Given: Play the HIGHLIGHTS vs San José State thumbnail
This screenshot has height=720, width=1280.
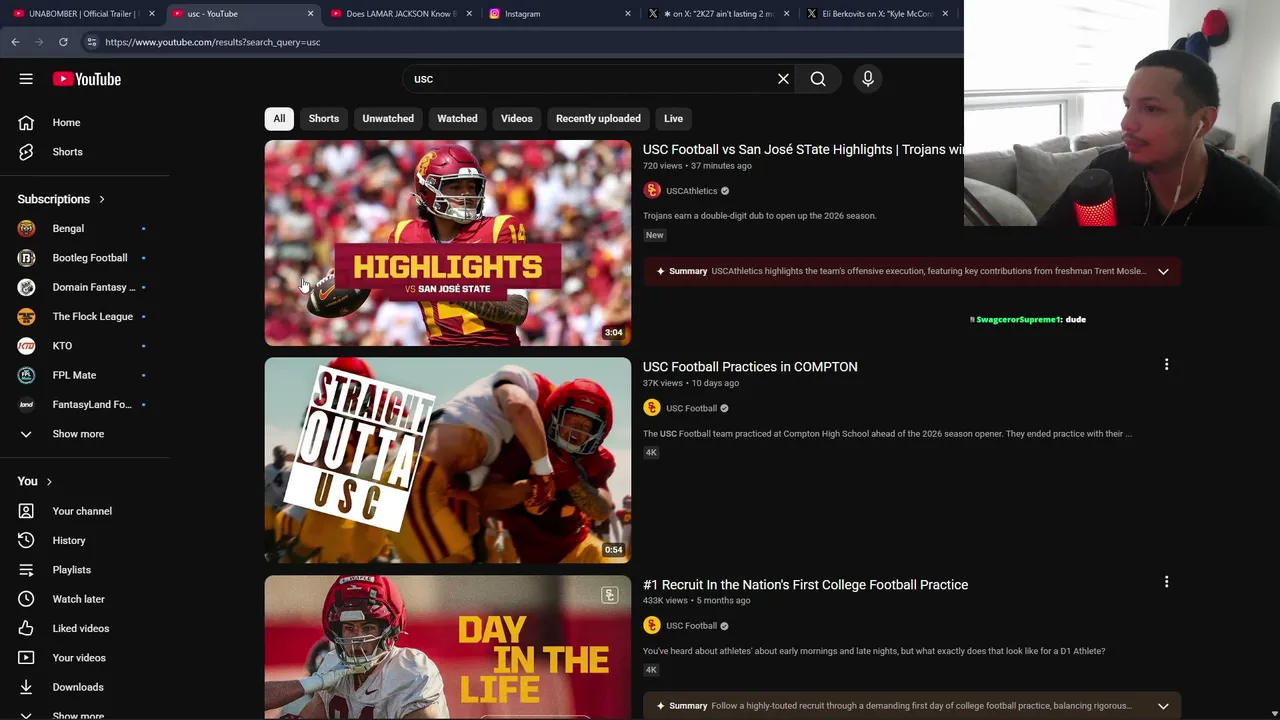Looking at the screenshot, I should pos(448,243).
